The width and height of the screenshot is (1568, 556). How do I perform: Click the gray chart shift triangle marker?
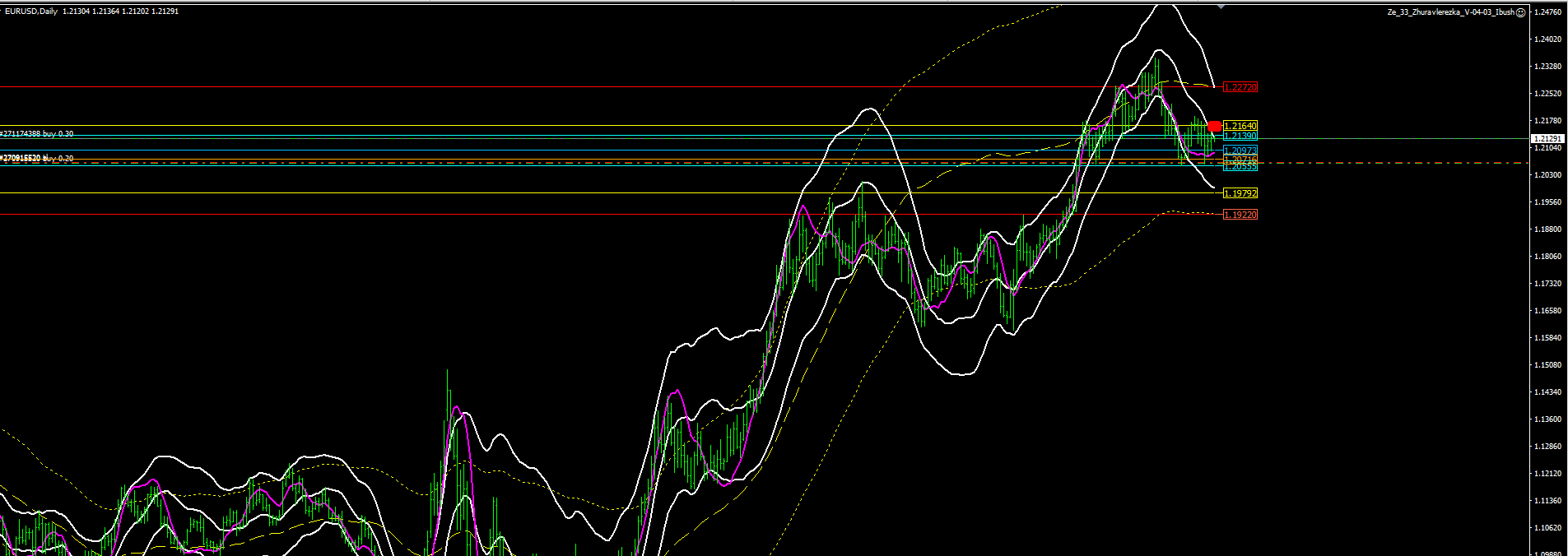click(1221, 6)
